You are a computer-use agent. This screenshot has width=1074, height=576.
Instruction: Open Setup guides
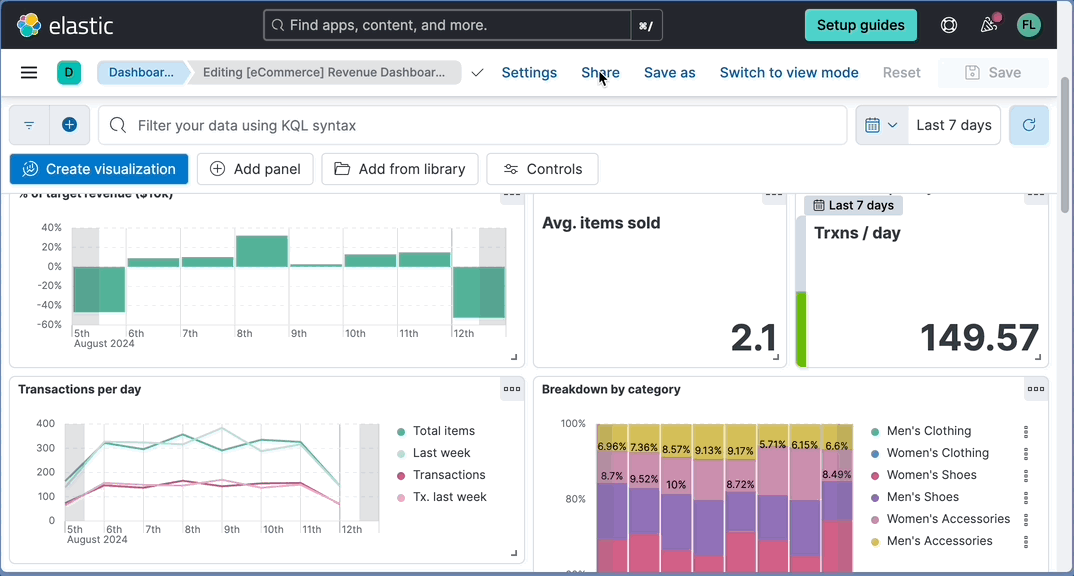[860, 25]
